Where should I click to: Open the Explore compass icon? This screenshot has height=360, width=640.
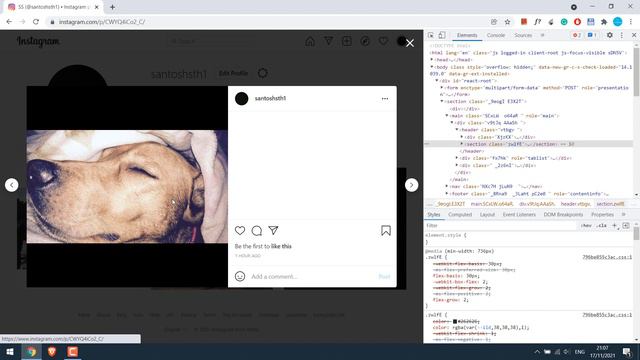[x=365, y=41]
